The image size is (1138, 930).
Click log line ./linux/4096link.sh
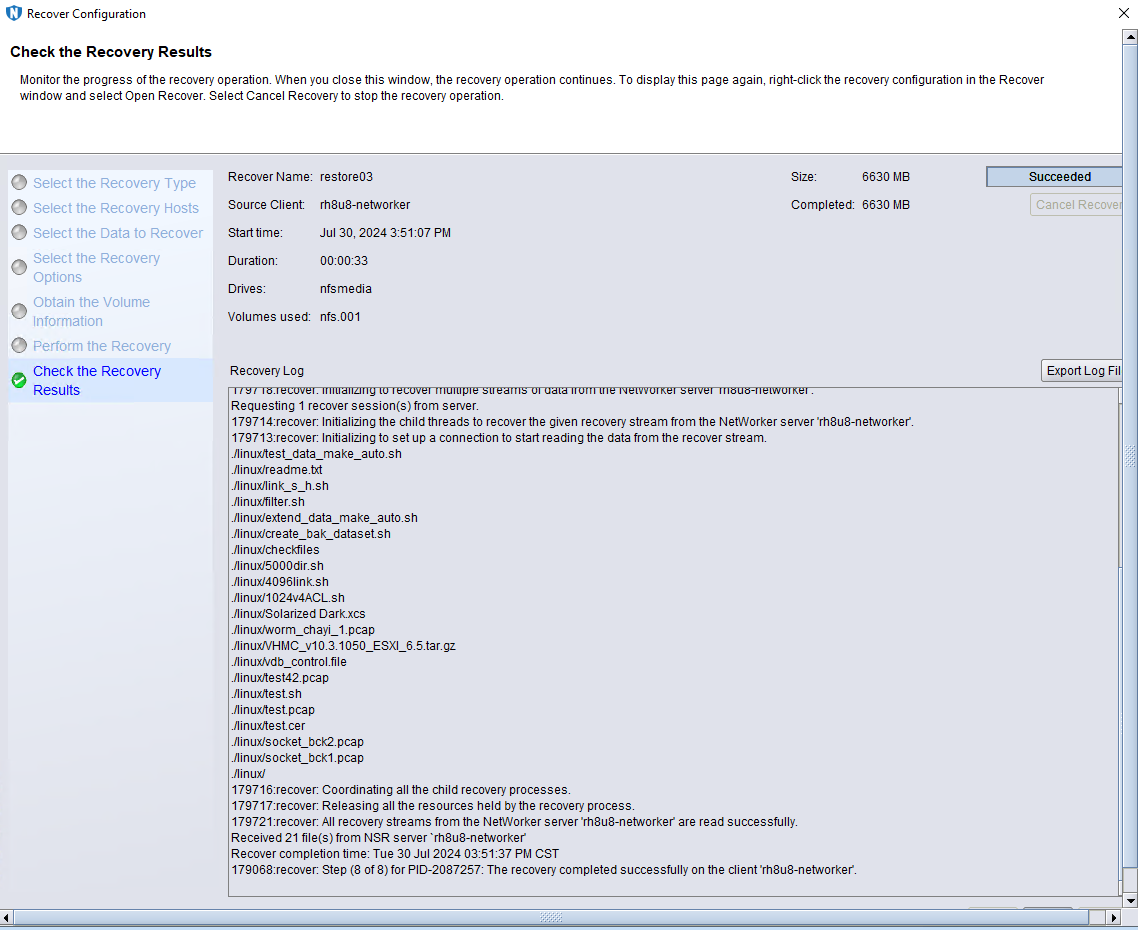(x=280, y=582)
